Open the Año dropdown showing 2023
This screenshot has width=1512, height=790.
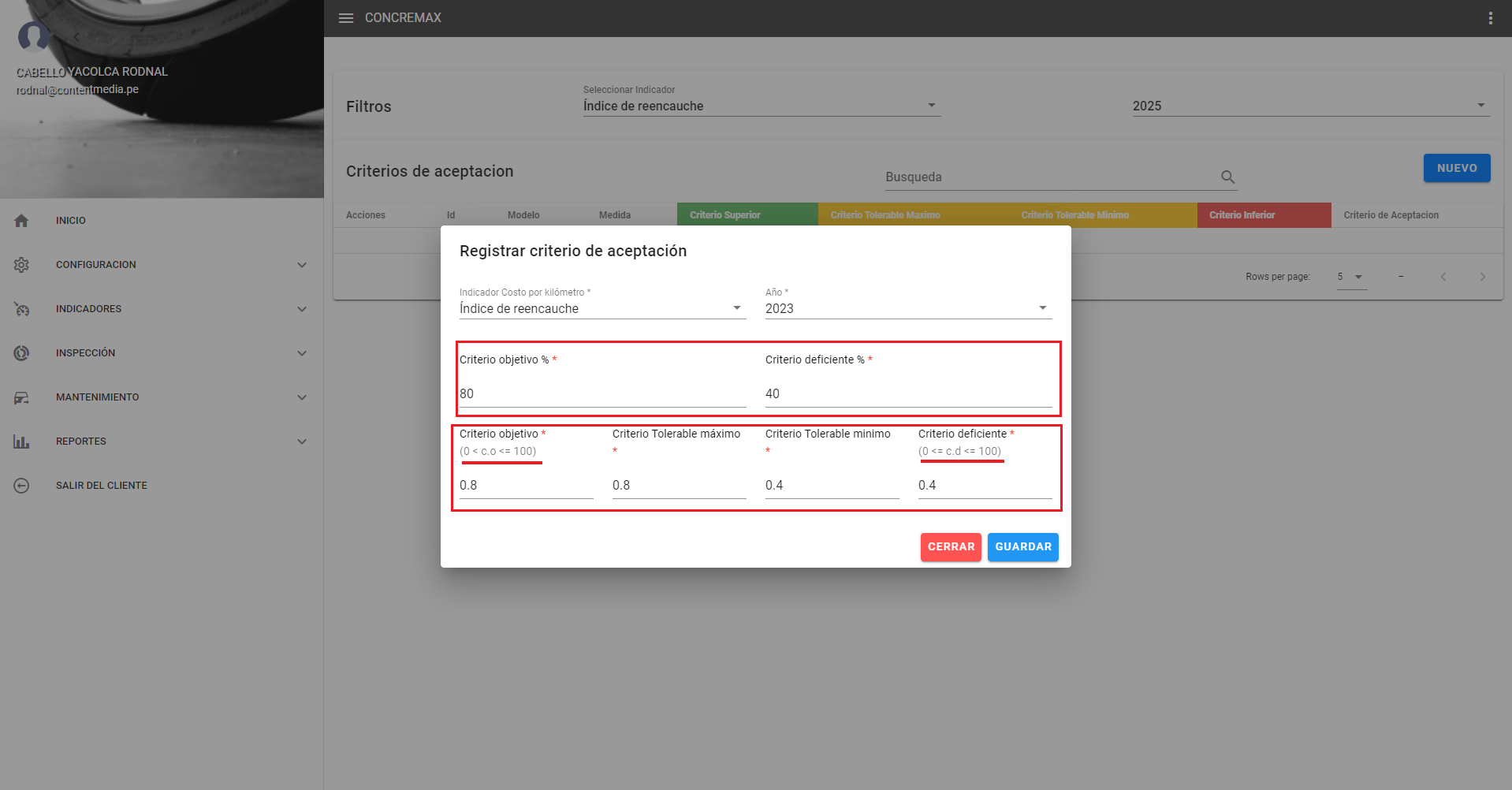point(907,308)
